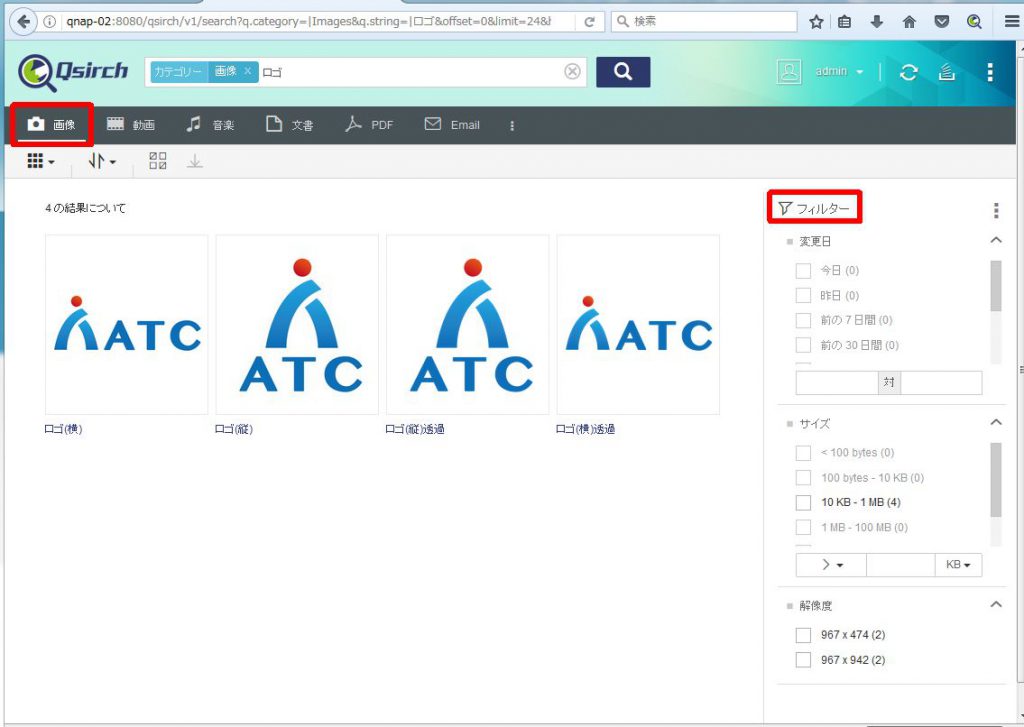
Task: Click the ロゴ(縦)透過 image thumbnail
Action: point(468,325)
